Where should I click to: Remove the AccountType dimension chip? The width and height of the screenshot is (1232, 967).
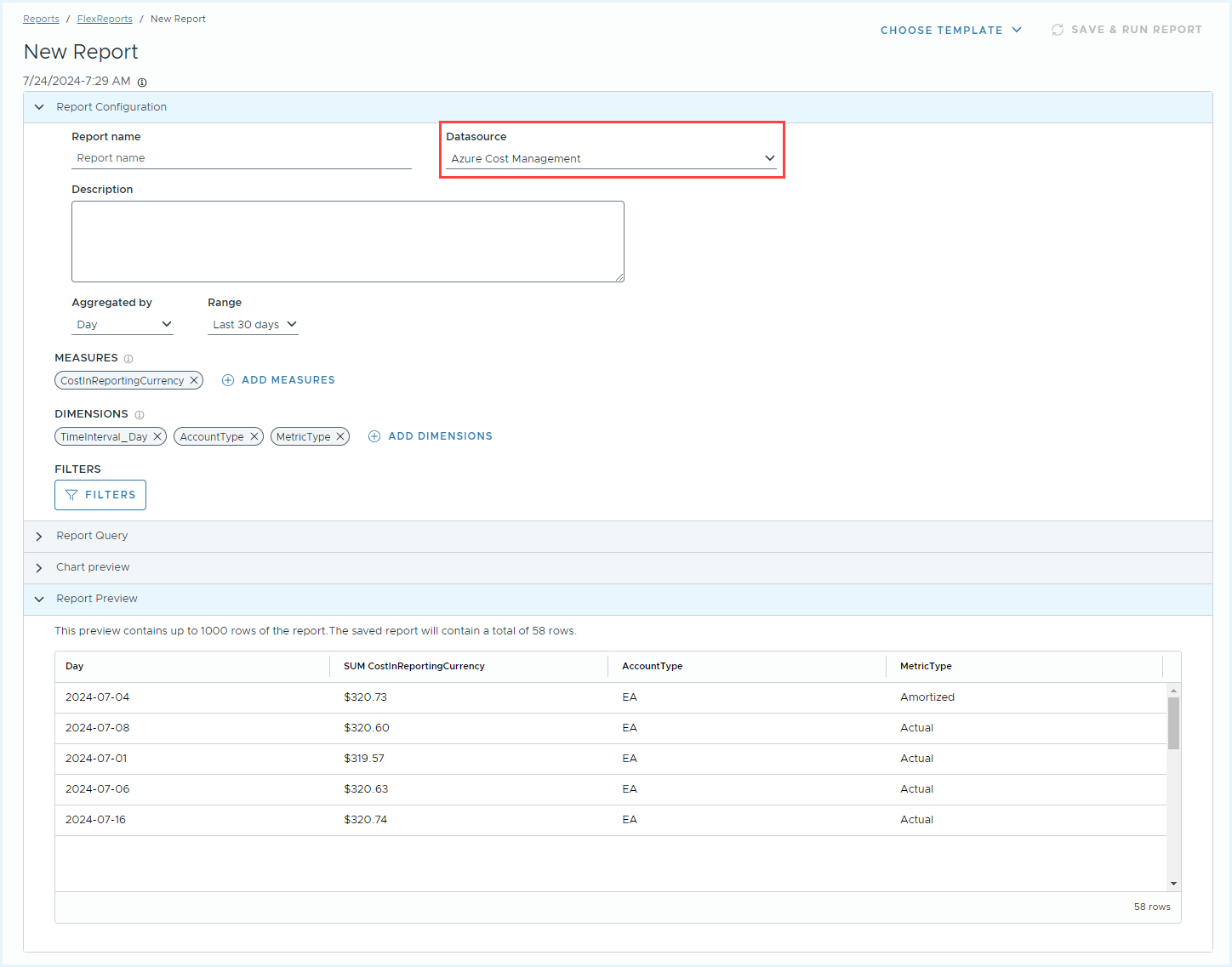pyautogui.click(x=254, y=436)
